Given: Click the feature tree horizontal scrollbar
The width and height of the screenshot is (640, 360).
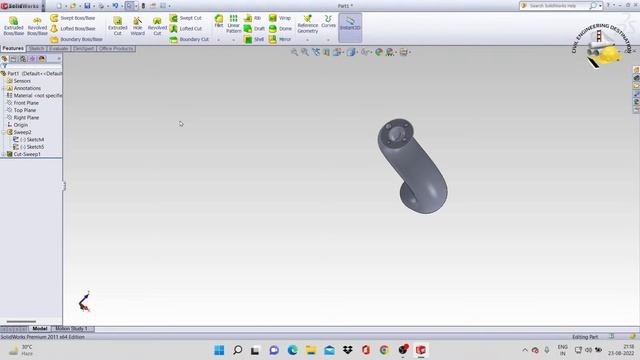Looking at the screenshot, I should coord(21,322).
